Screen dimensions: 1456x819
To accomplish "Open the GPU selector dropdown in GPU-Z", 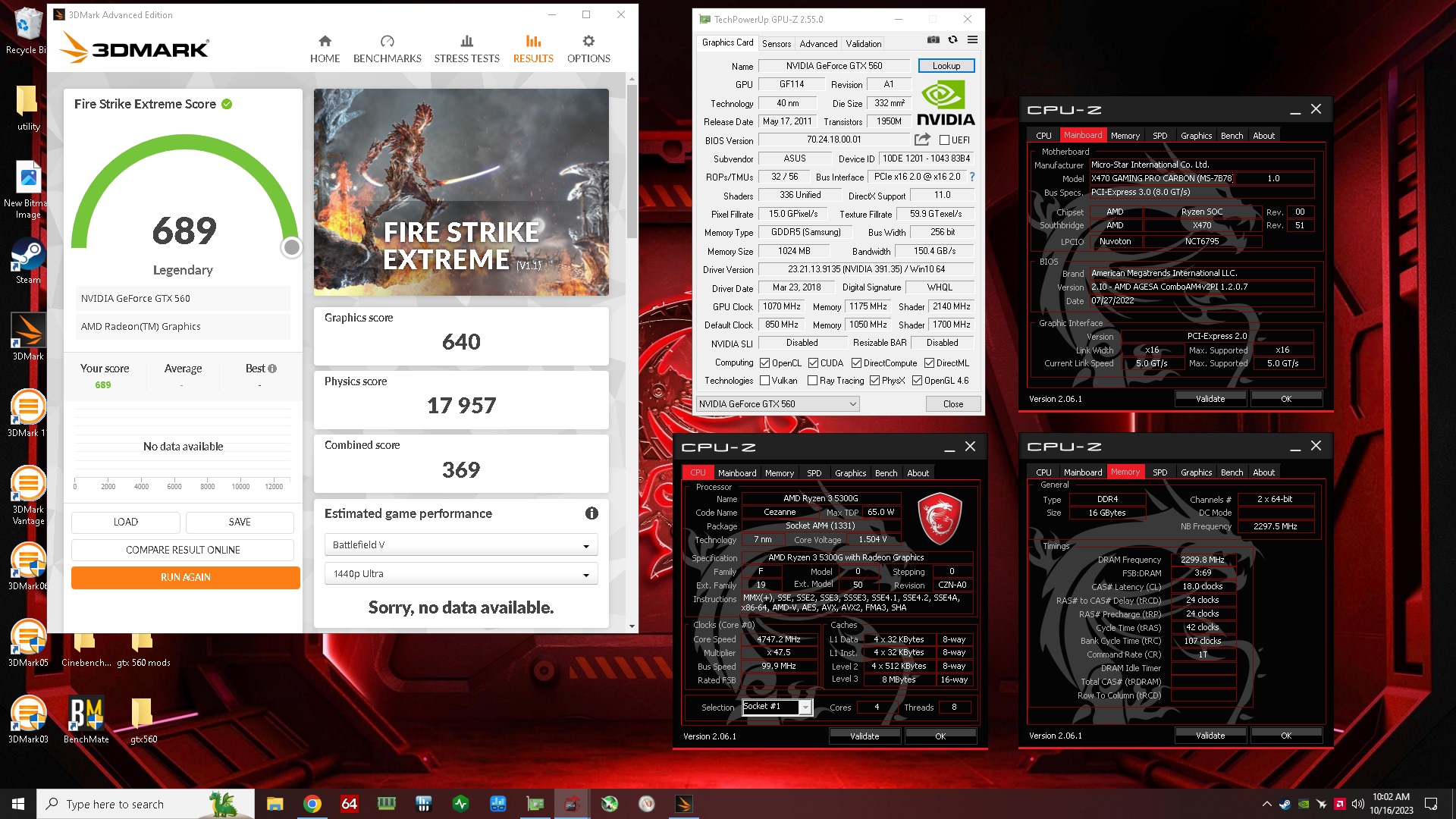I will (x=778, y=404).
